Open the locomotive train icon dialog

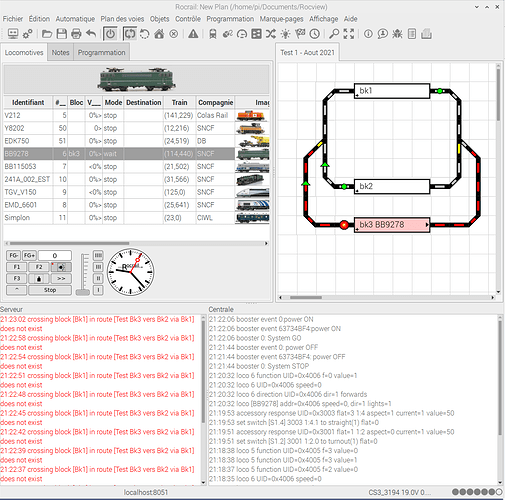pos(213,34)
